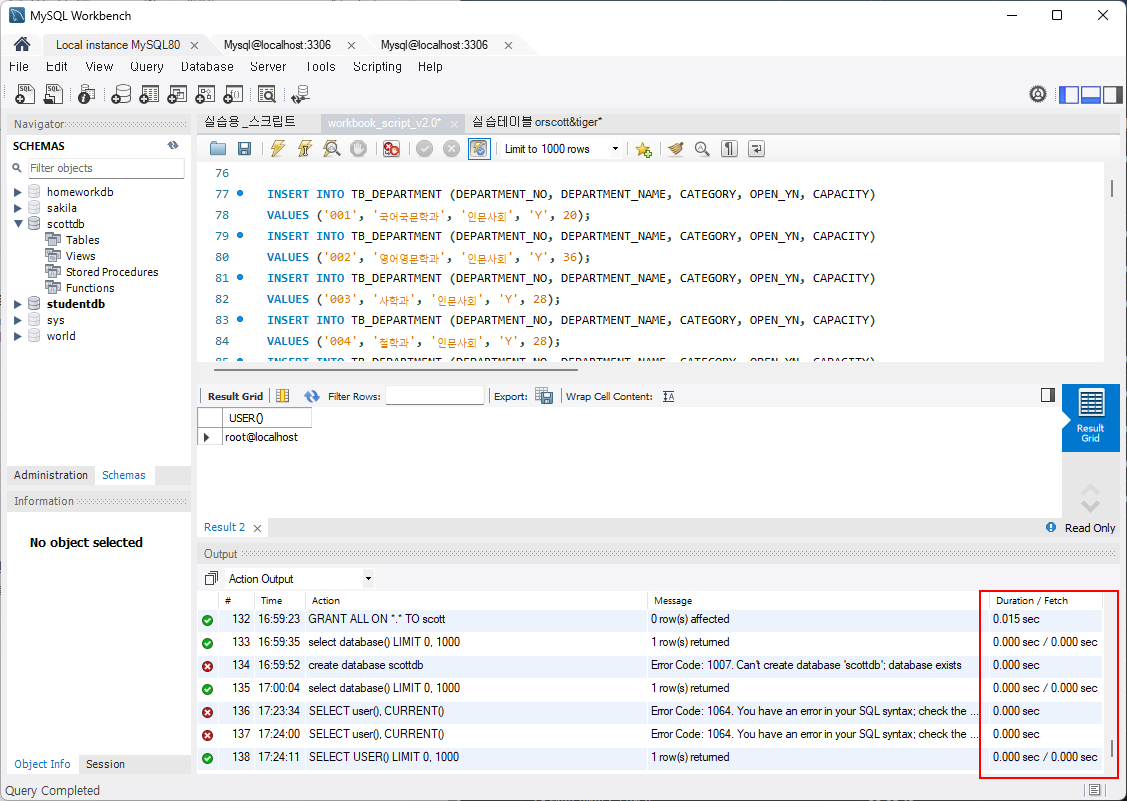Open the schema inspector
Screen dimensions: 1127x801
click(86, 93)
